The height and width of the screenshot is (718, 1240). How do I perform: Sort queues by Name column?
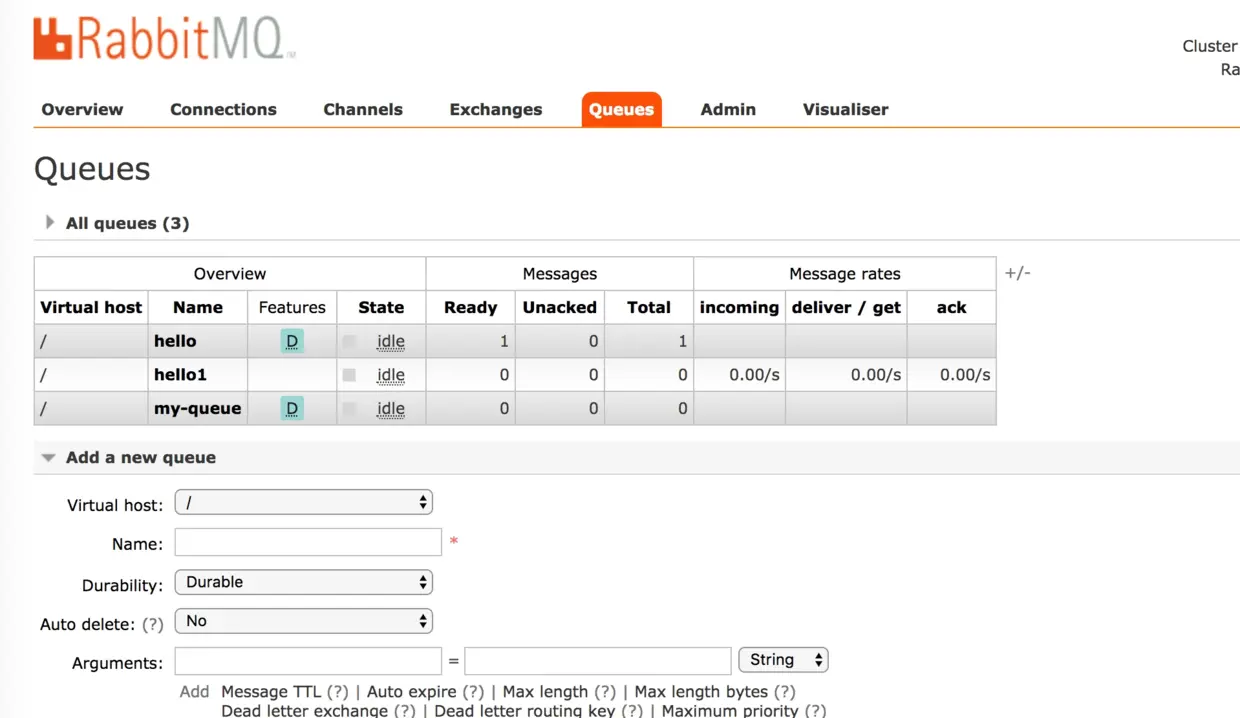click(197, 307)
